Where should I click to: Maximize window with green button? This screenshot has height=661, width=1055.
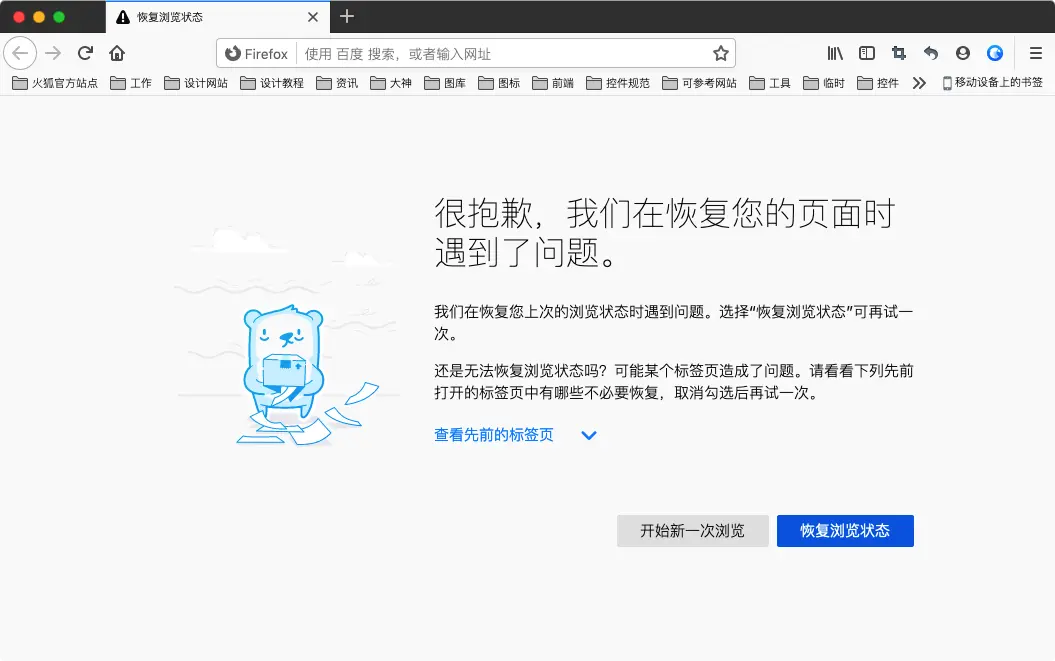pyautogui.click(x=59, y=17)
